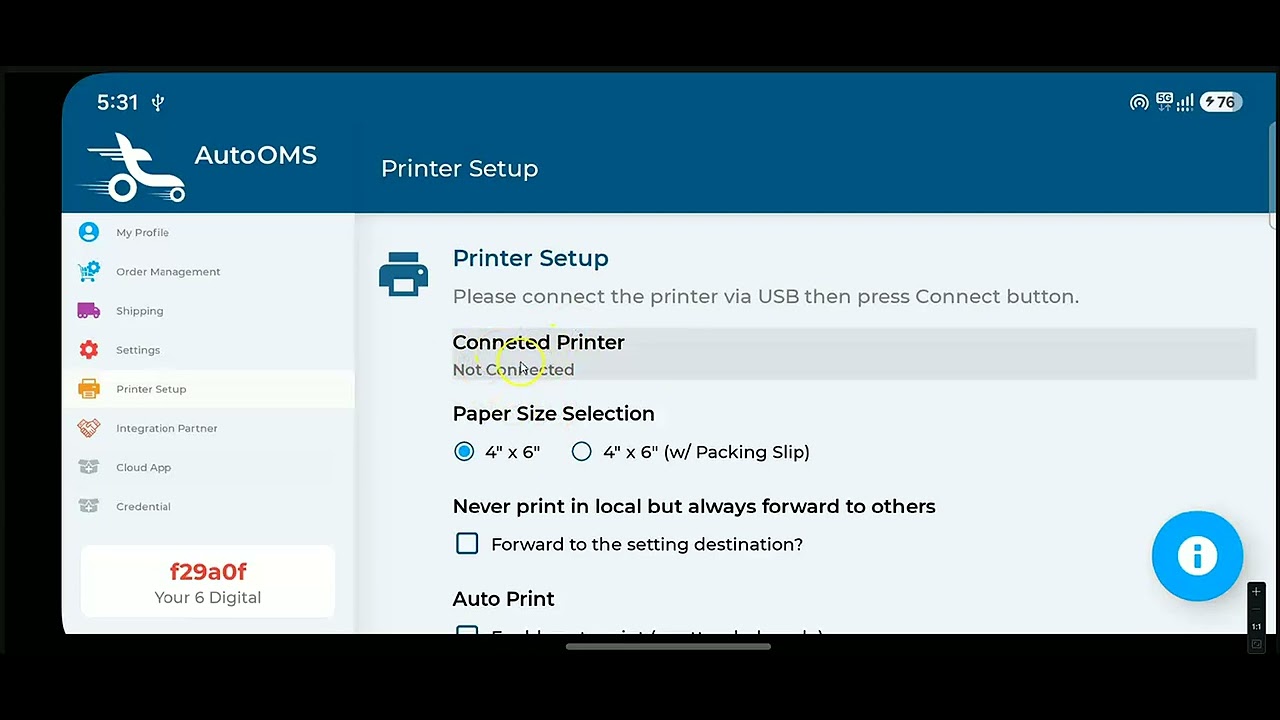This screenshot has width=1280, height=720.
Task: Click the Not Connected status text
Action: tap(513, 369)
